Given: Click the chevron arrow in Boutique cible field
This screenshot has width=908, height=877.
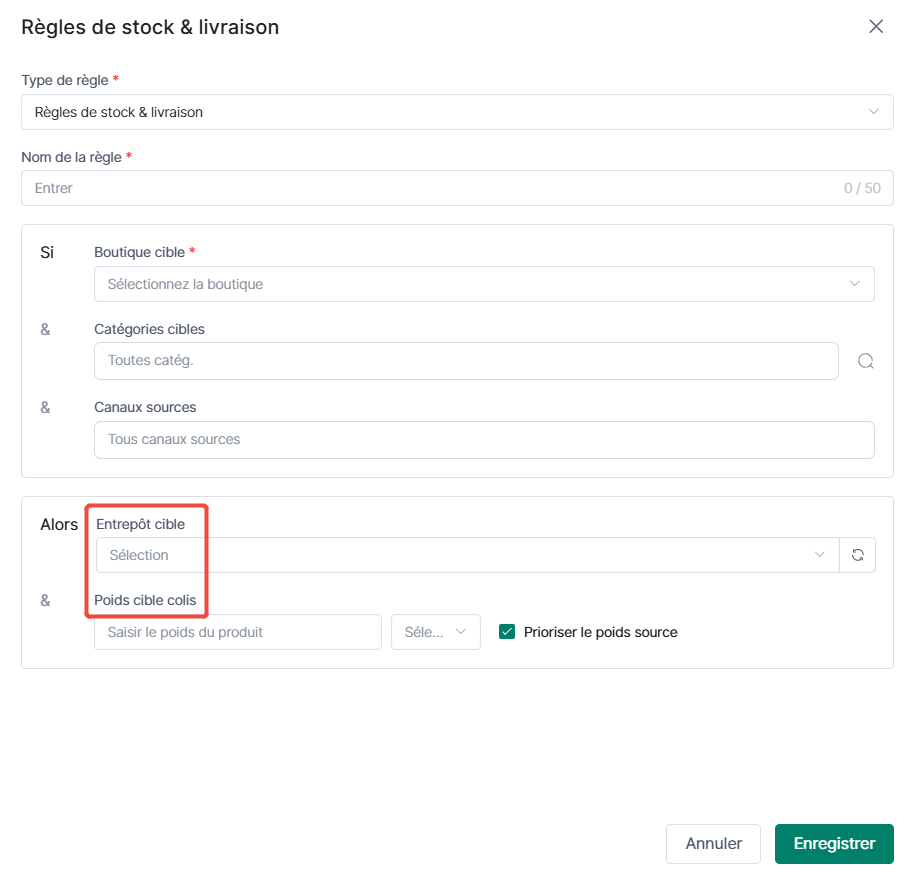Looking at the screenshot, I should click(x=854, y=284).
